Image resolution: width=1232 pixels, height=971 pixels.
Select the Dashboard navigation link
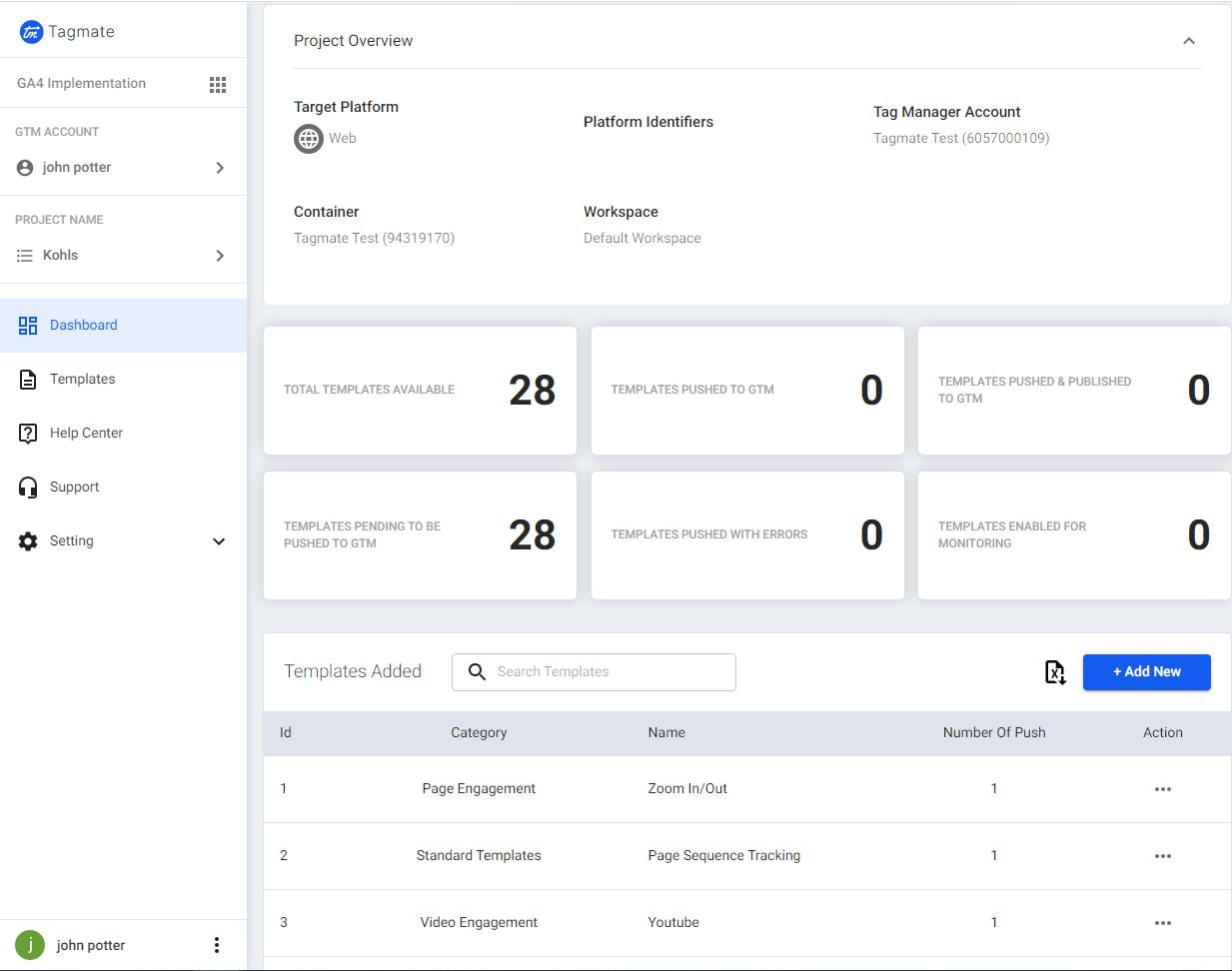click(83, 325)
